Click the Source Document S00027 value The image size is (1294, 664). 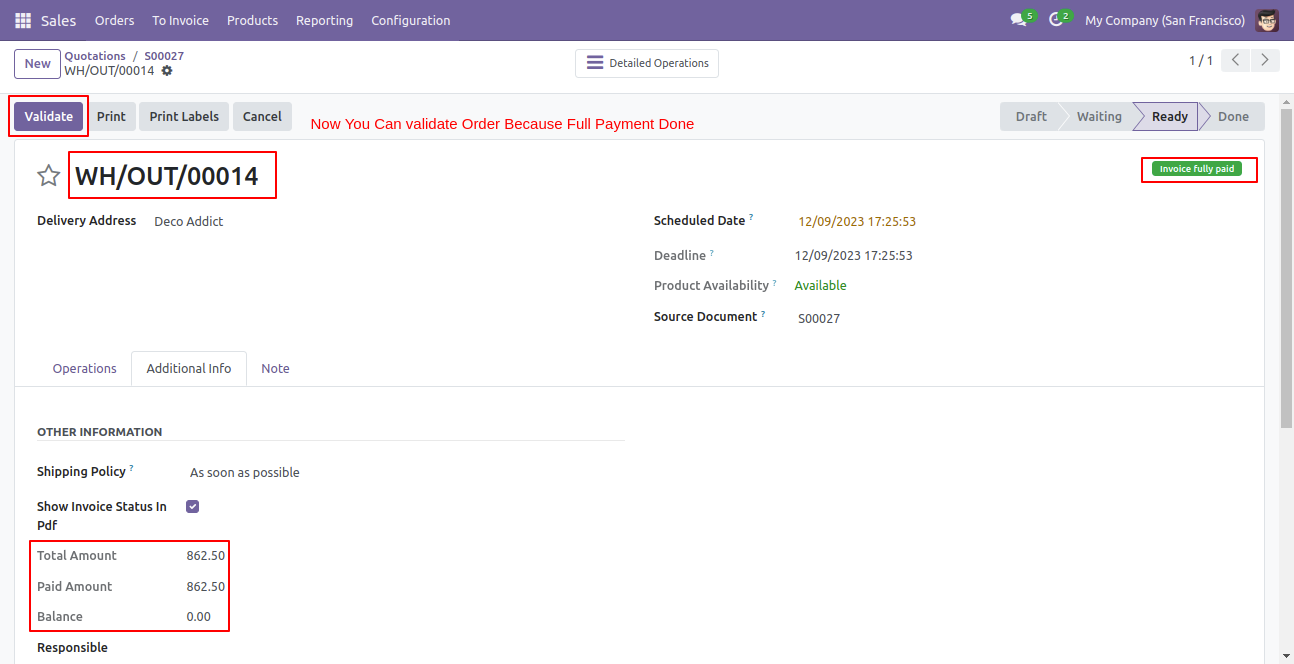pyautogui.click(x=819, y=319)
